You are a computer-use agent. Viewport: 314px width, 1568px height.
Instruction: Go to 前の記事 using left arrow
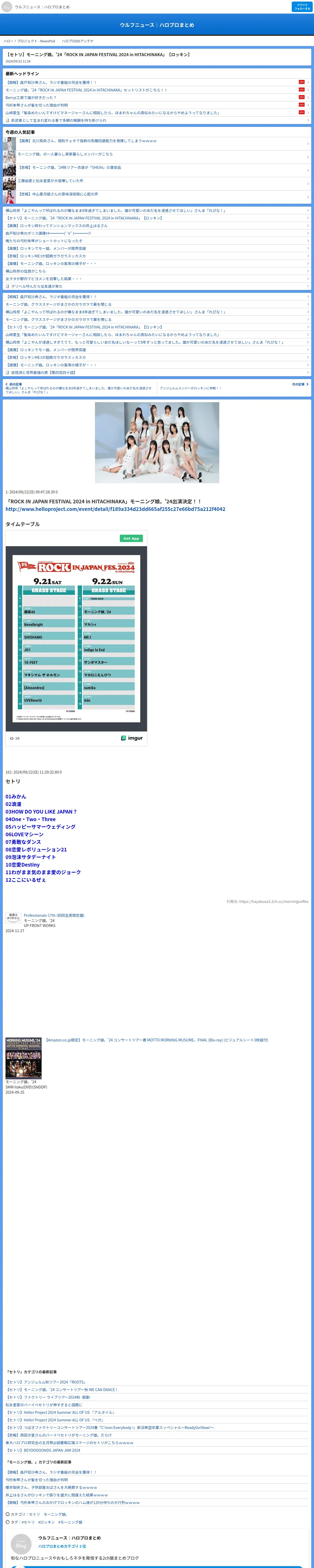click(x=7, y=384)
